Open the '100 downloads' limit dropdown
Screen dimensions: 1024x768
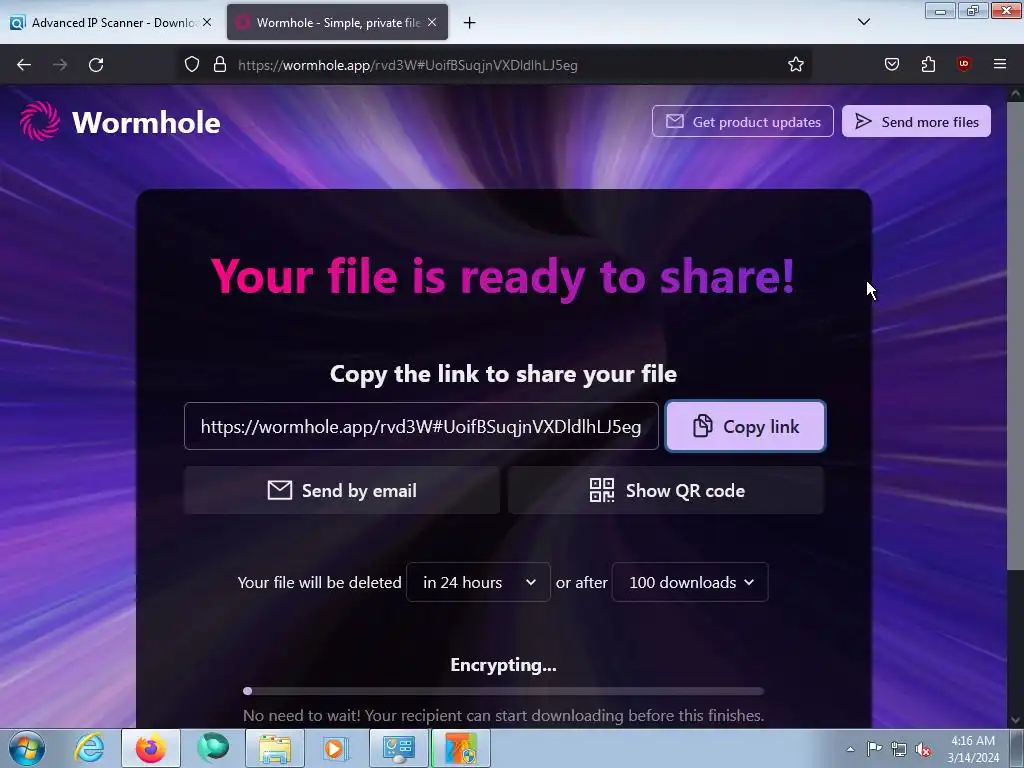690,583
